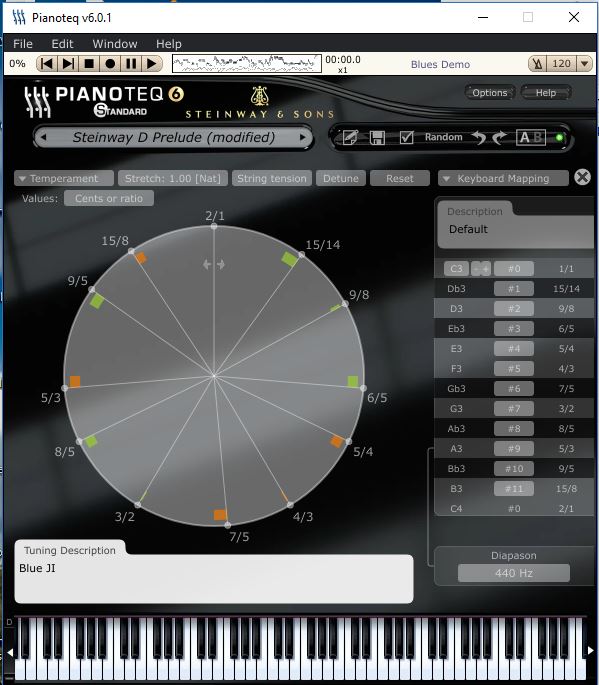Click the #2 button for D3
The image size is (599, 685).
pyautogui.click(x=514, y=309)
